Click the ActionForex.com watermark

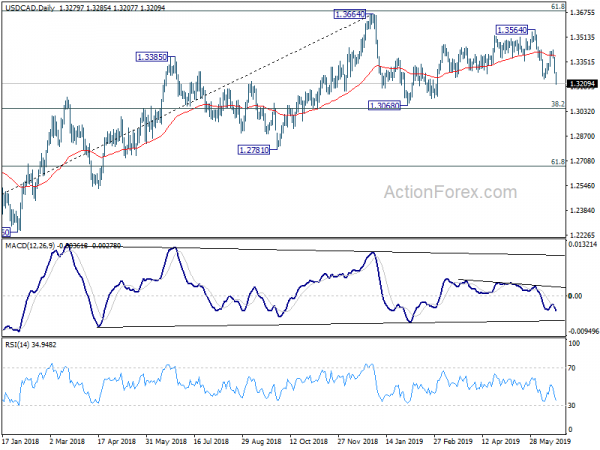(450, 192)
